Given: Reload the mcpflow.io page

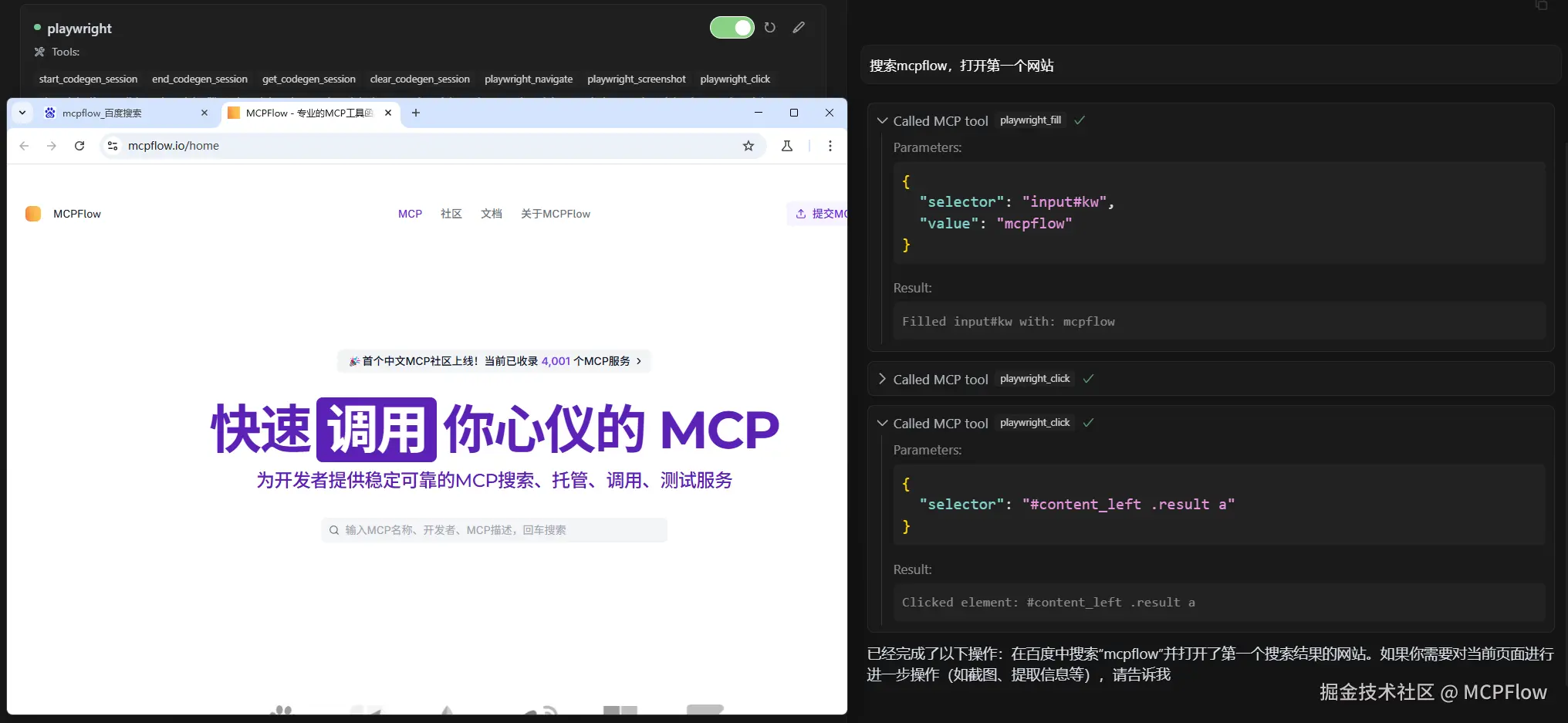Looking at the screenshot, I should [x=79, y=145].
